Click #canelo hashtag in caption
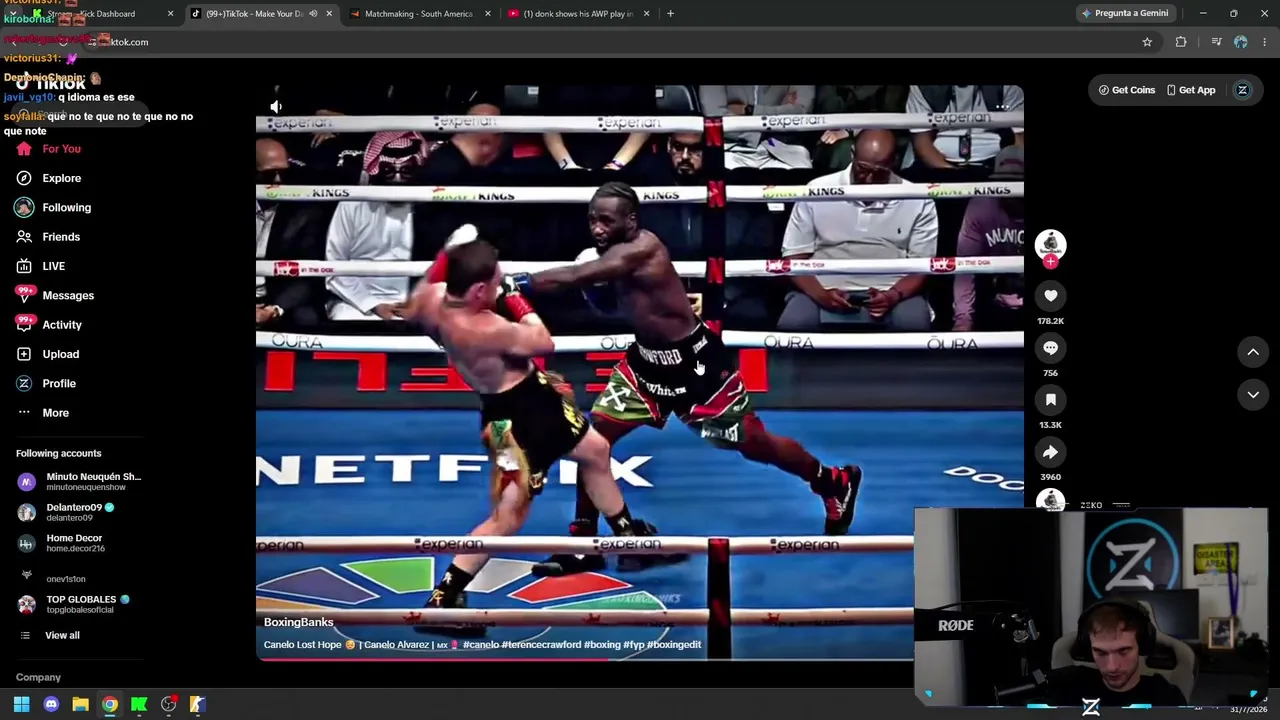1280x720 pixels. pyautogui.click(x=483, y=645)
